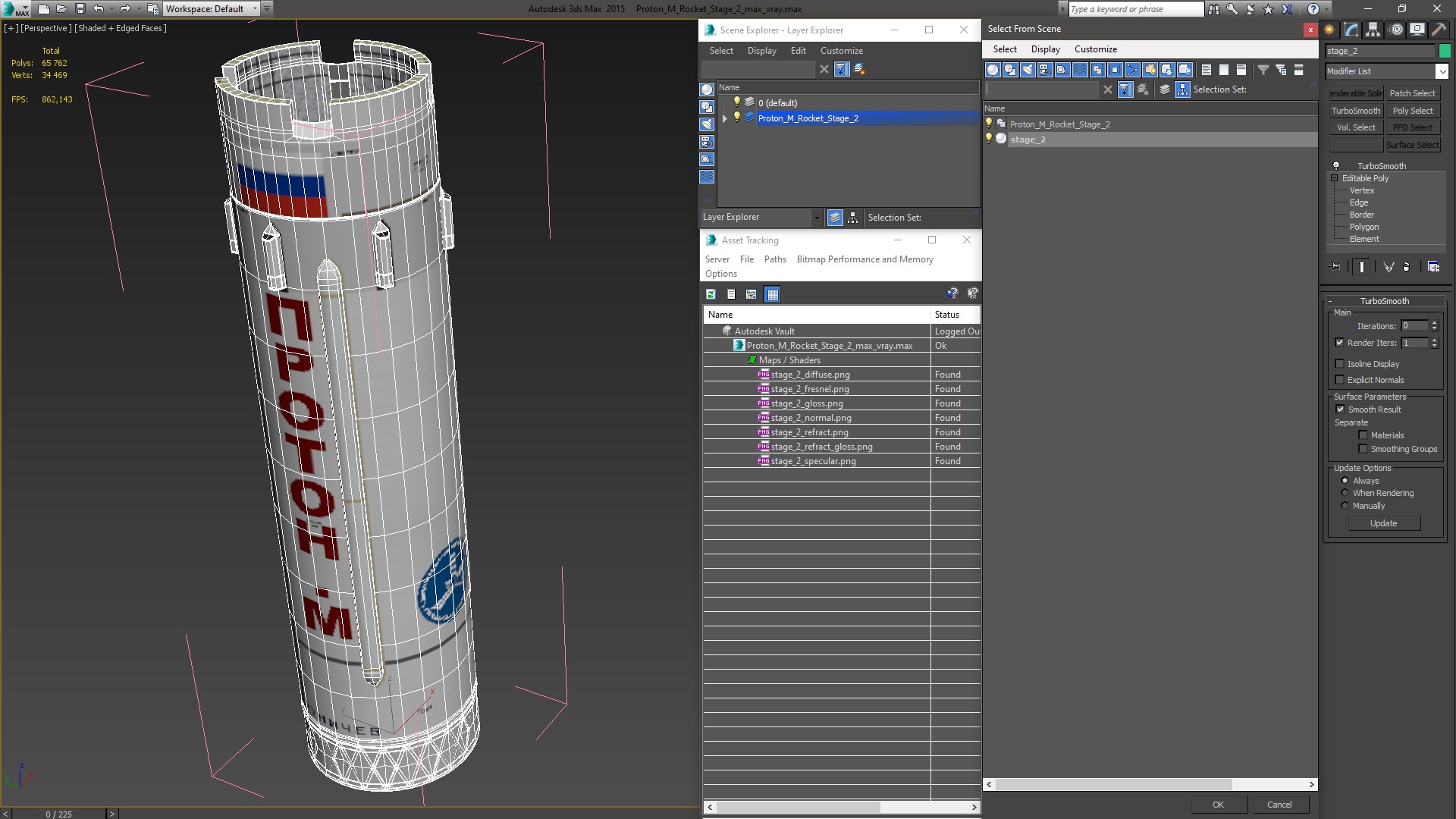The height and width of the screenshot is (819, 1456).
Task: Open the Layer Explorer dropdown
Action: point(817,218)
